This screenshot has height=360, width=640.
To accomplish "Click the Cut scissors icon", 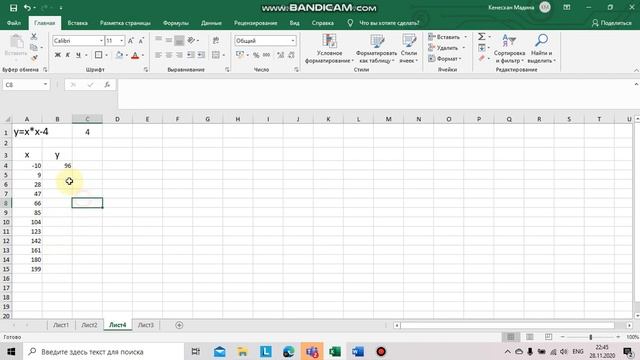I will 34,37.
